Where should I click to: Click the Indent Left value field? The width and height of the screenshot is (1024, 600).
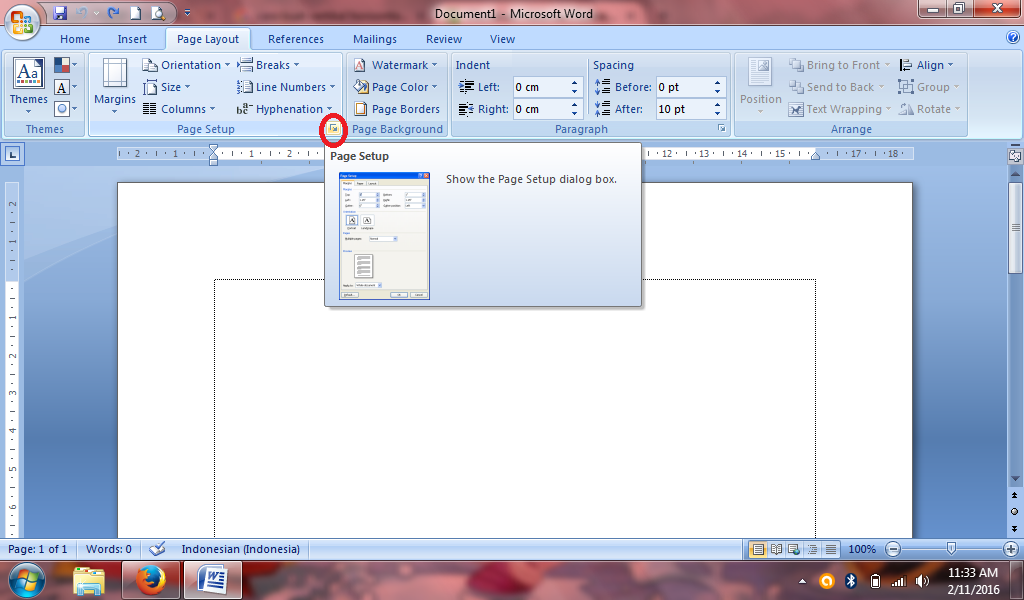click(x=541, y=87)
